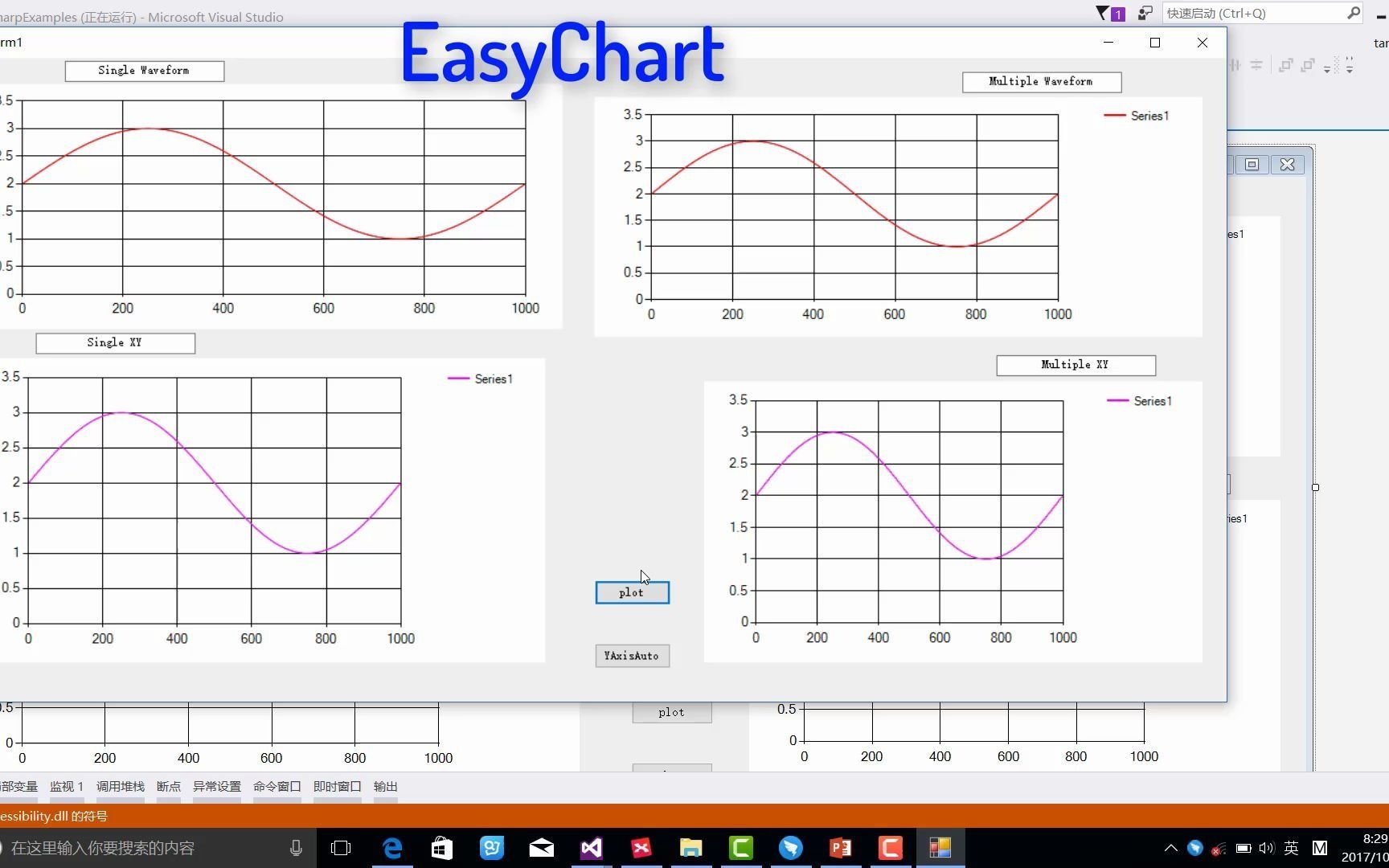Switch to the 命令窗口 tab

(277, 787)
